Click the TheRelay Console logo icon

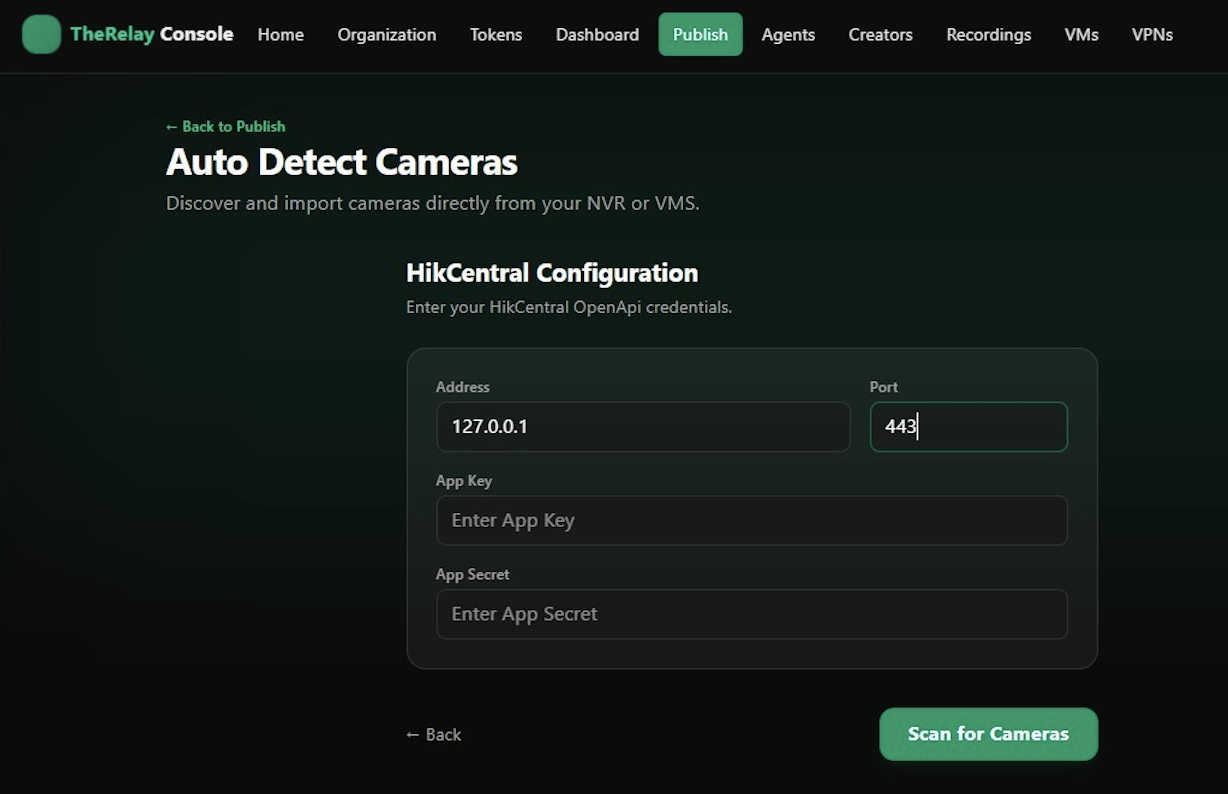[x=41, y=33]
